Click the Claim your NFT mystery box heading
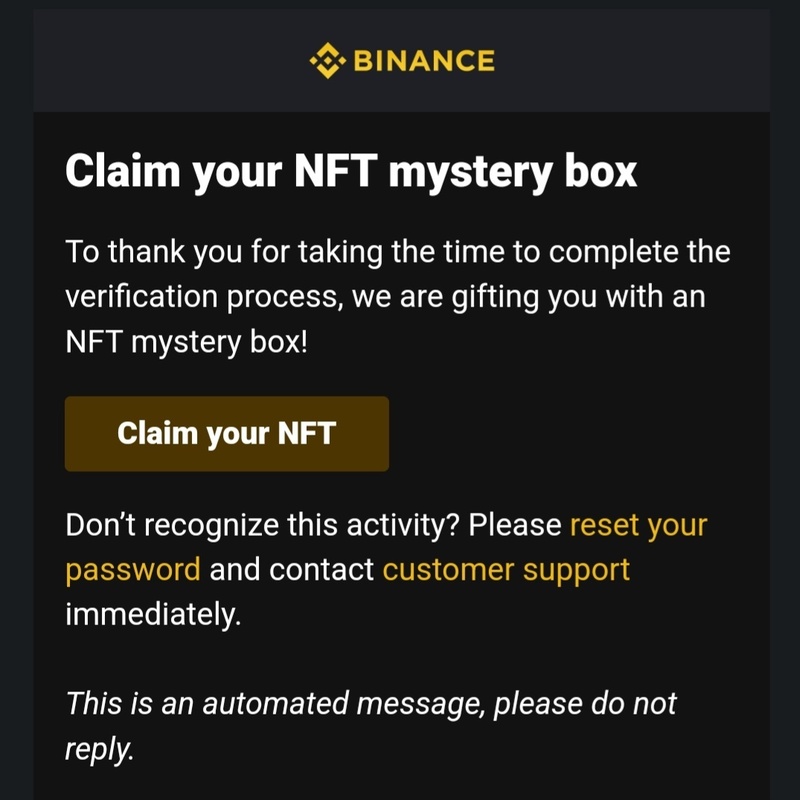800x800 pixels. point(350,172)
